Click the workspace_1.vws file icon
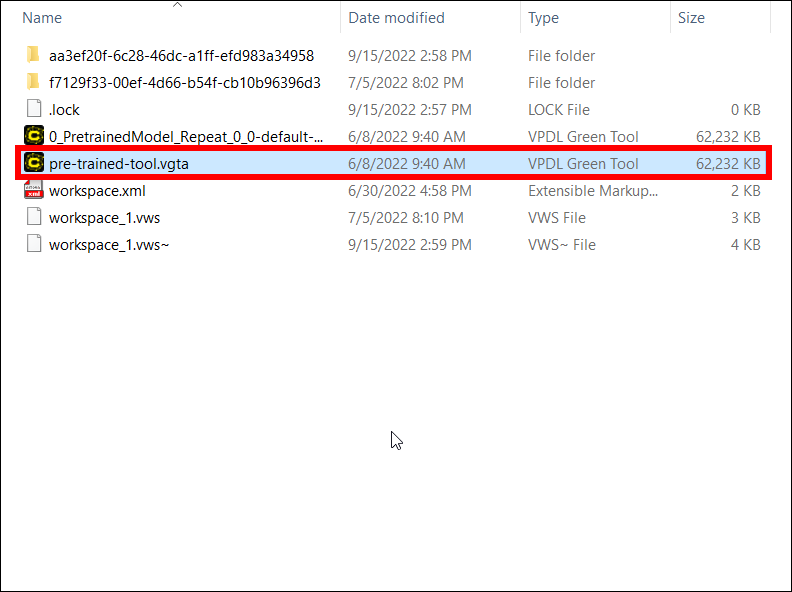 point(33,218)
